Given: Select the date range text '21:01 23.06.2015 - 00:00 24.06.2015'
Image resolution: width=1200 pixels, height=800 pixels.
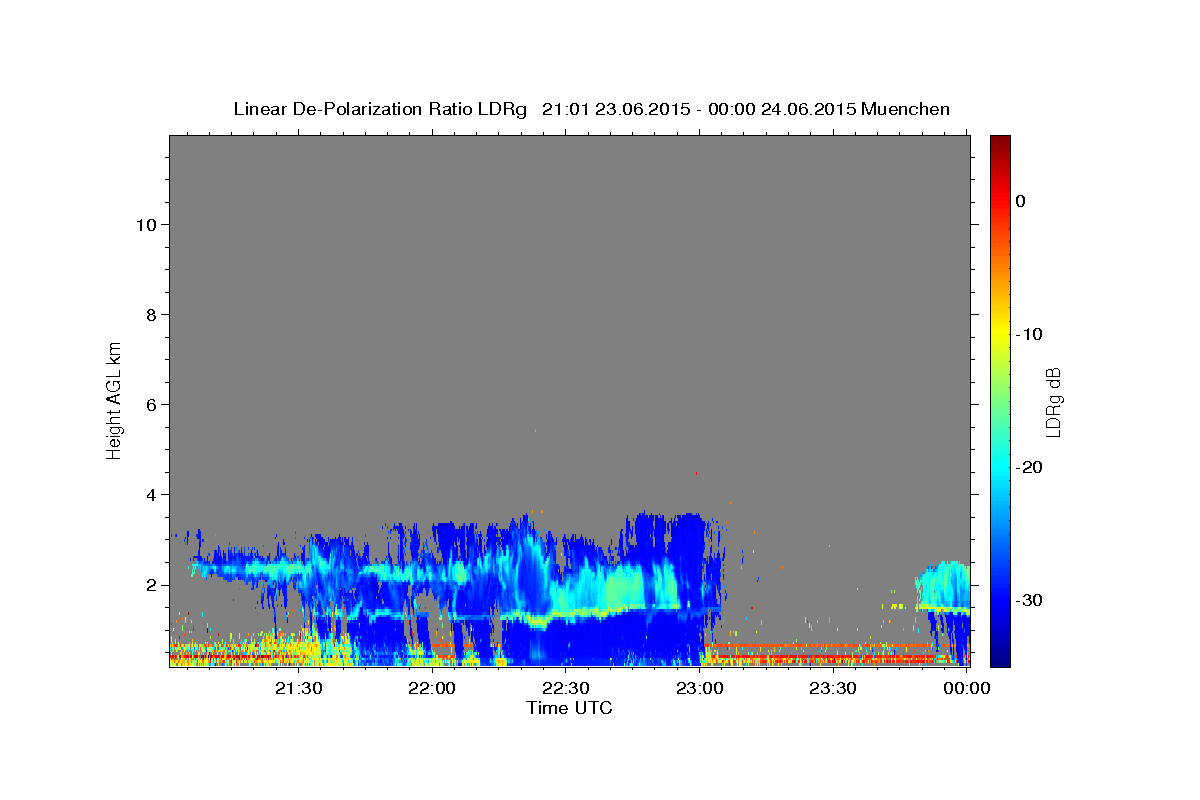Looking at the screenshot, I should coord(699,109).
